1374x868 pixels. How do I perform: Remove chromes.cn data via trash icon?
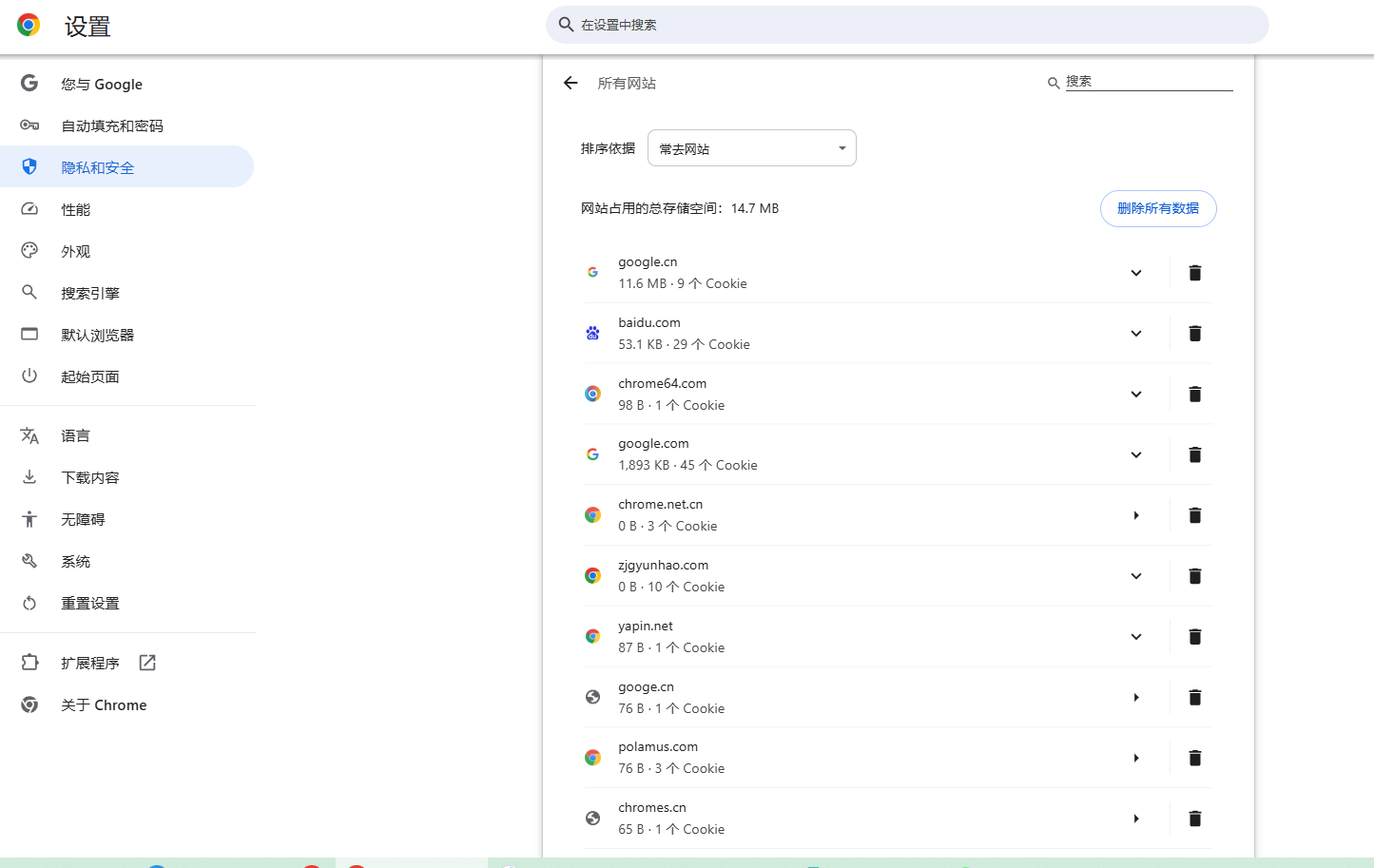click(1195, 819)
